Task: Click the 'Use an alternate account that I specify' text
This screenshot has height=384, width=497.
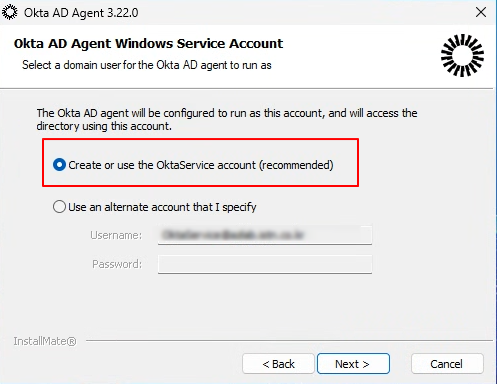Action: point(162,207)
